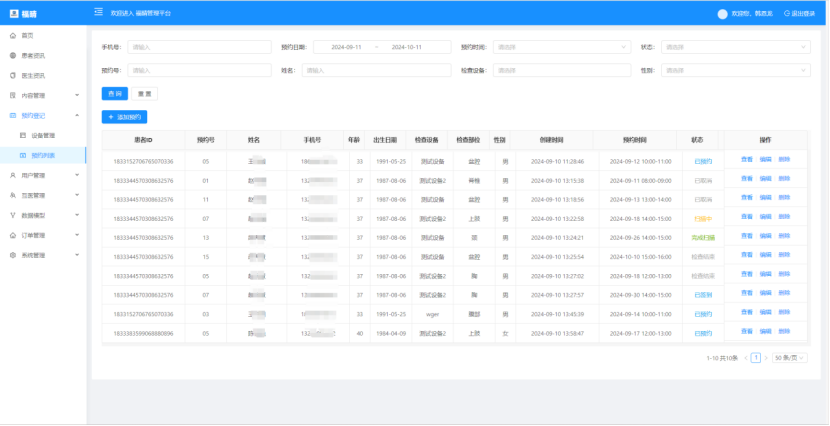
Task: Click 编辑 link in the first table row
Action: pos(765,160)
